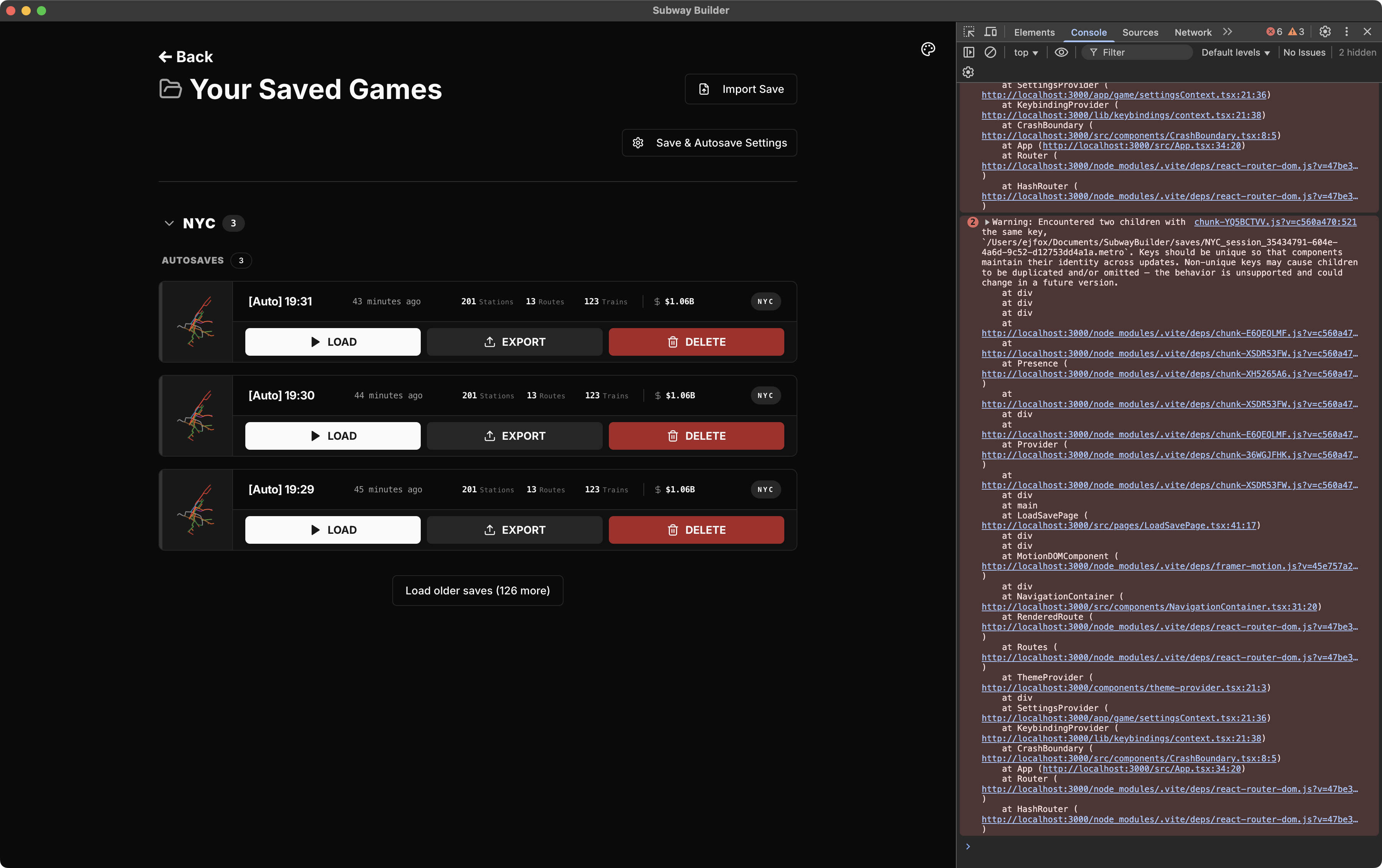Expand the duplicate key warning triangle

[x=987, y=222]
